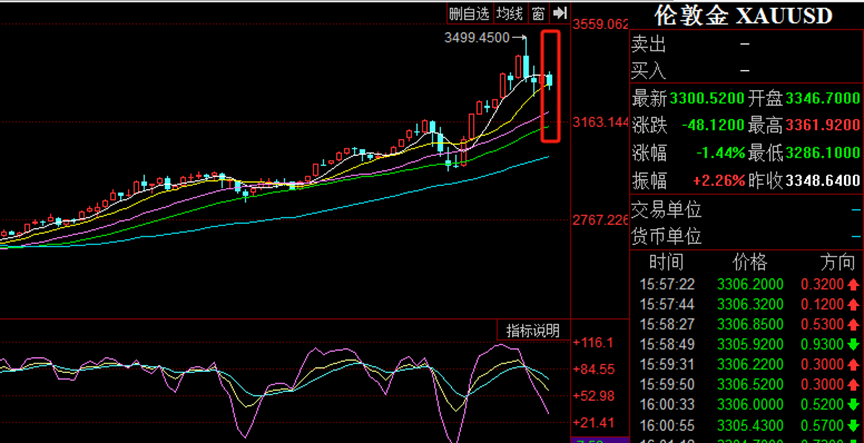Click the up arrow in the 15:59:31 row
864x443 pixels.
point(854,365)
